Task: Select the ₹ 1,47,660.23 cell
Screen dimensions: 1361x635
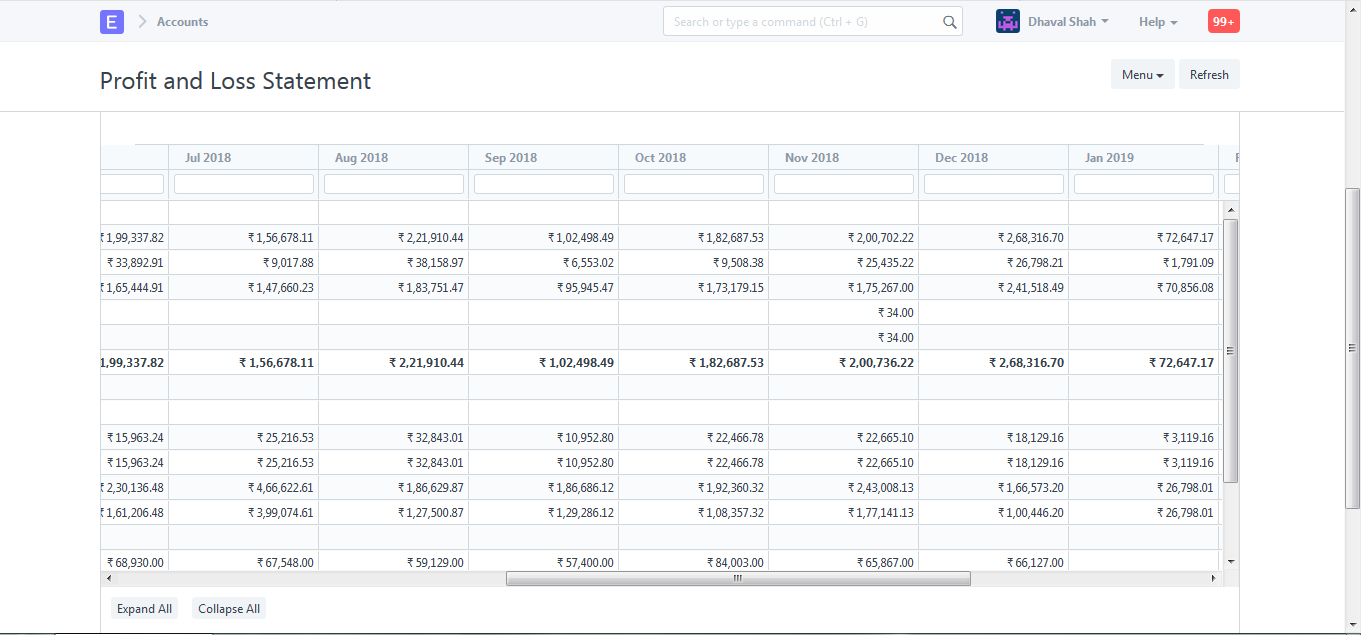Action: coord(244,288)
